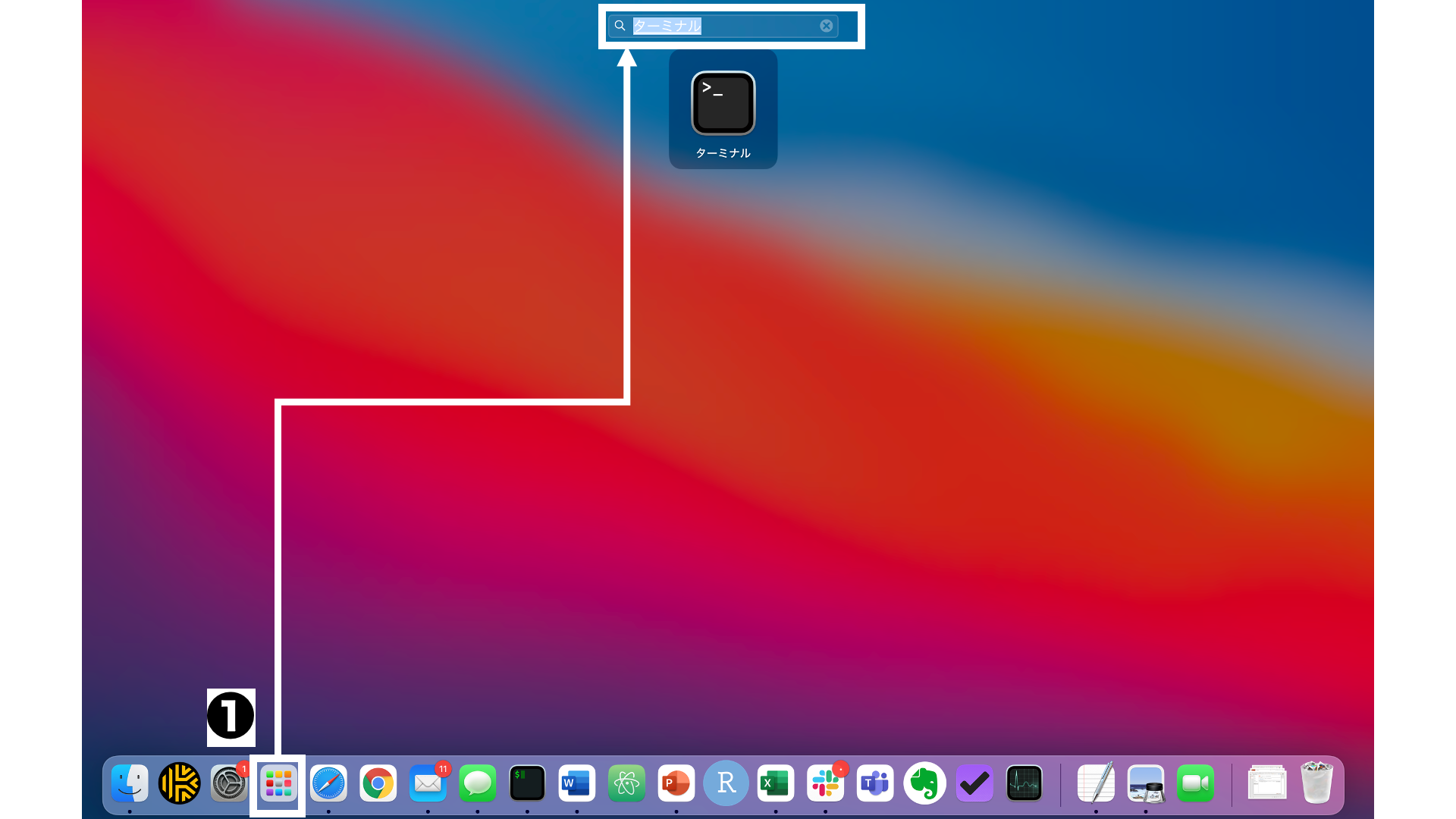
Task: Open Google Chrome in the Dock
Action: (378, 783)
